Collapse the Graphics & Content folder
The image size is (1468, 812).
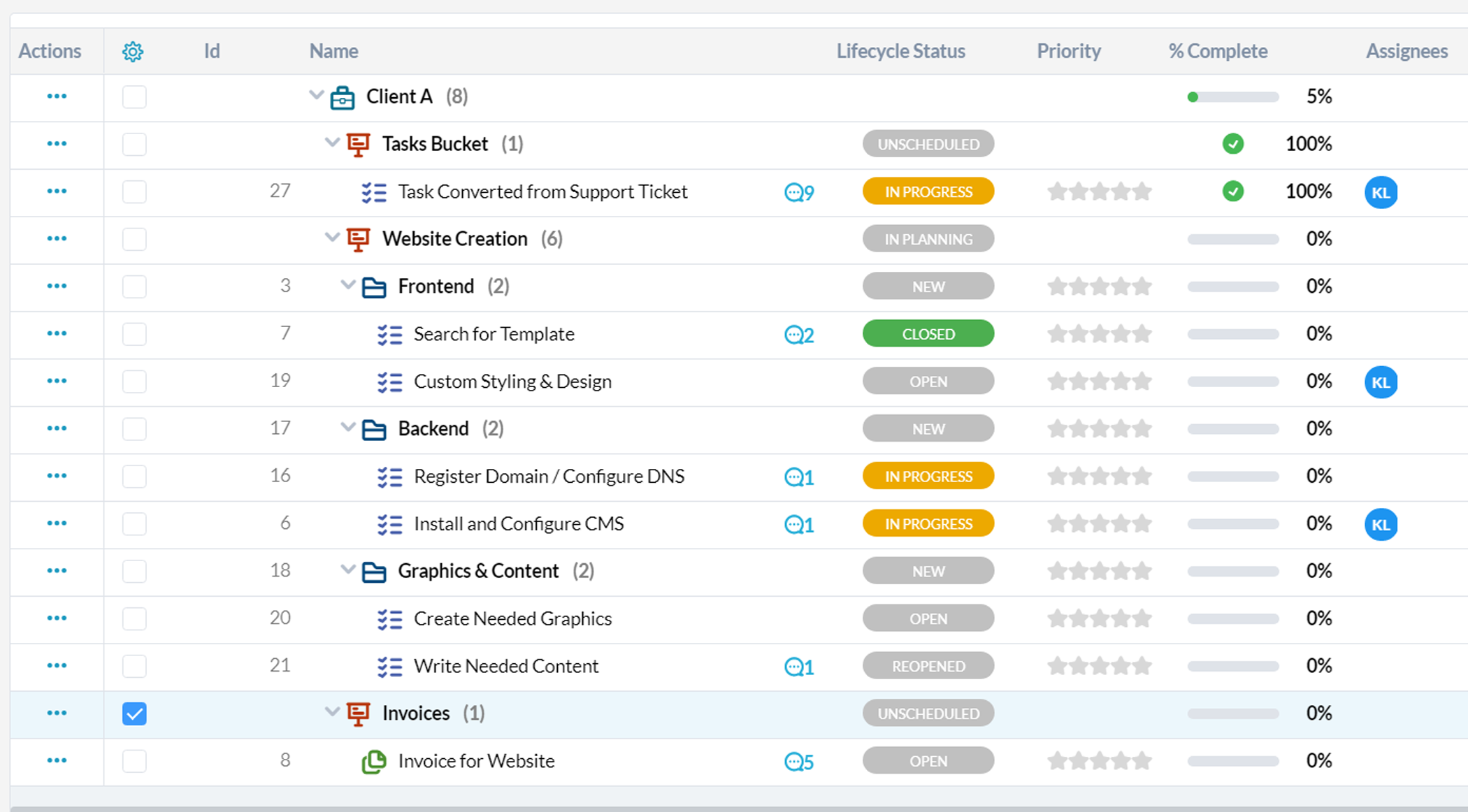click(348, 570)
